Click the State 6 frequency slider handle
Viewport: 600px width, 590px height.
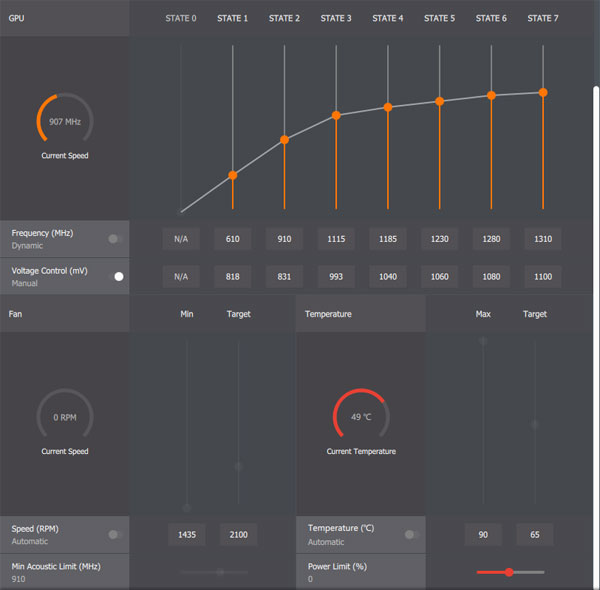tap(491, 95)
